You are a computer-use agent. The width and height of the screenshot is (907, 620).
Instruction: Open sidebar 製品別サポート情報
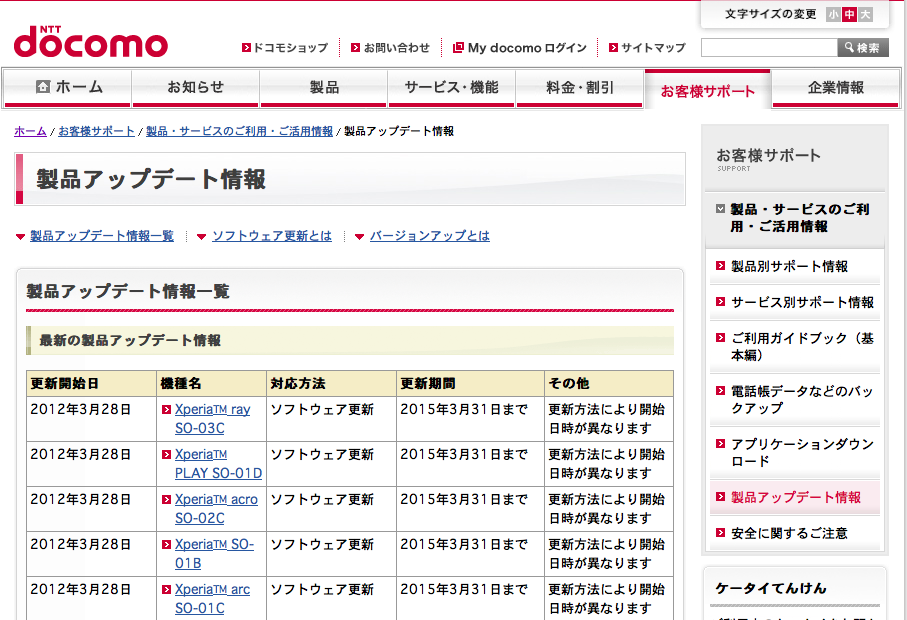click(x=789, y=267)
